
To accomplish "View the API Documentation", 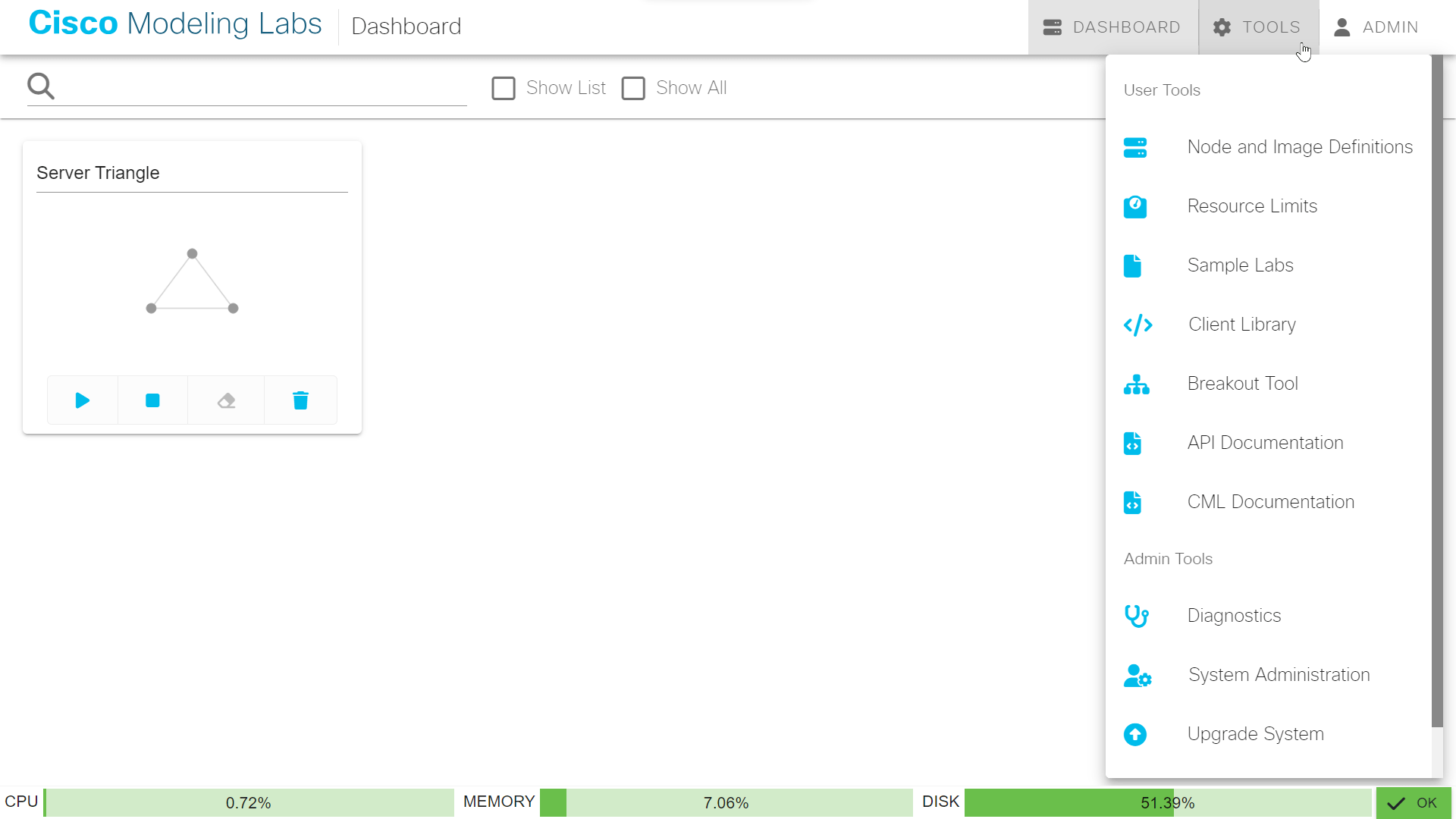I will [x=1265, y=442].
